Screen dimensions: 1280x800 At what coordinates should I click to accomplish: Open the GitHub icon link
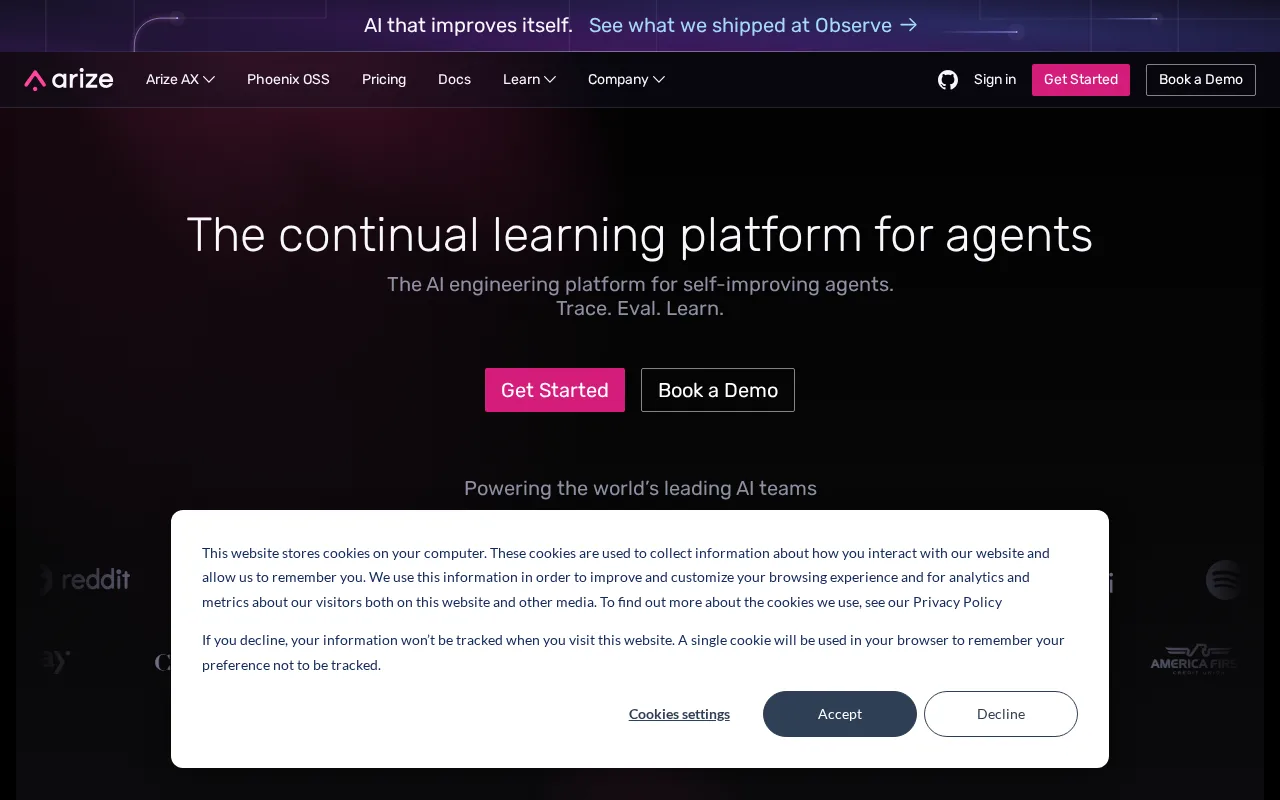[x=948, y=80]
